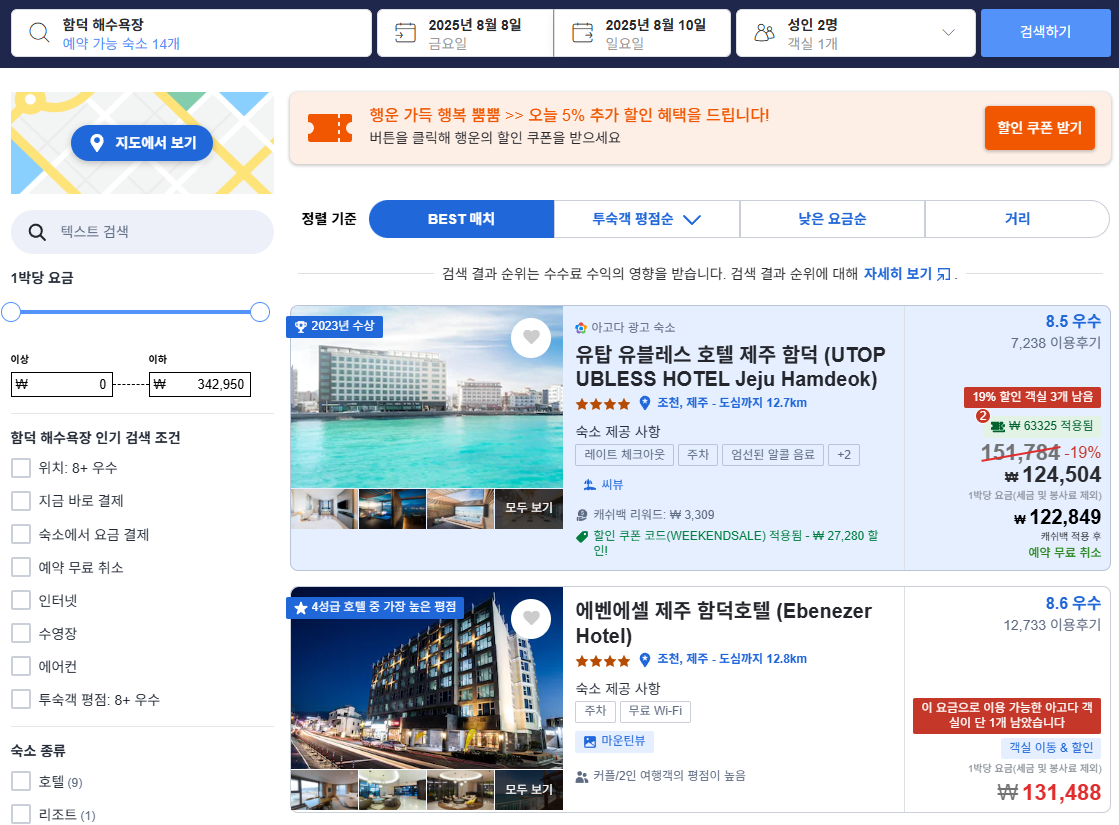Toggle the 에어컨 filter checkbox
1119x825 pixels.
point(21,667)
